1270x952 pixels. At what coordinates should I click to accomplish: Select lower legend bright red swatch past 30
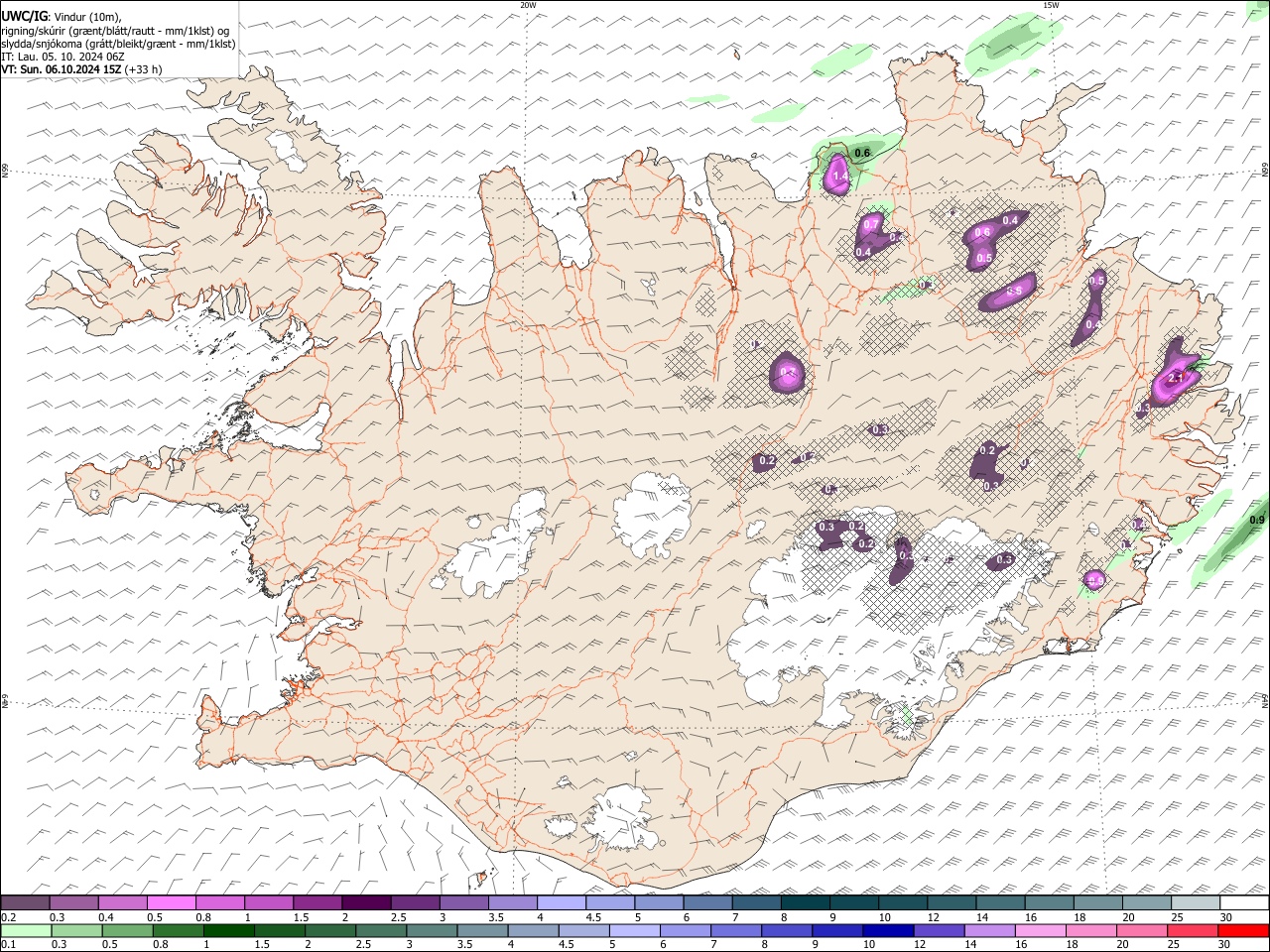[1243, 930]
